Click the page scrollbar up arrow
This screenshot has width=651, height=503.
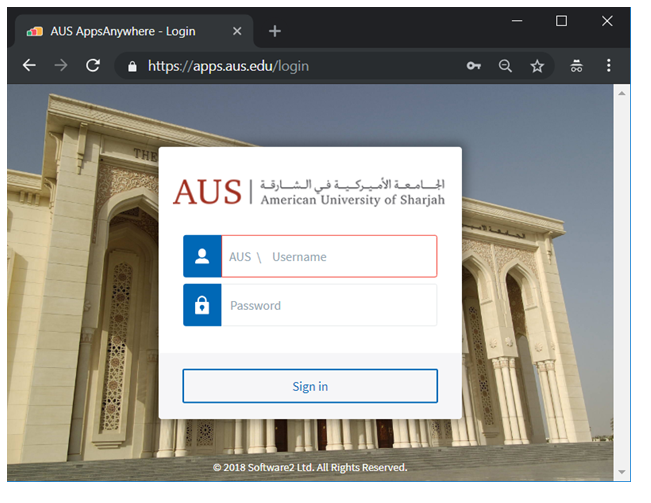coord(622,93)
